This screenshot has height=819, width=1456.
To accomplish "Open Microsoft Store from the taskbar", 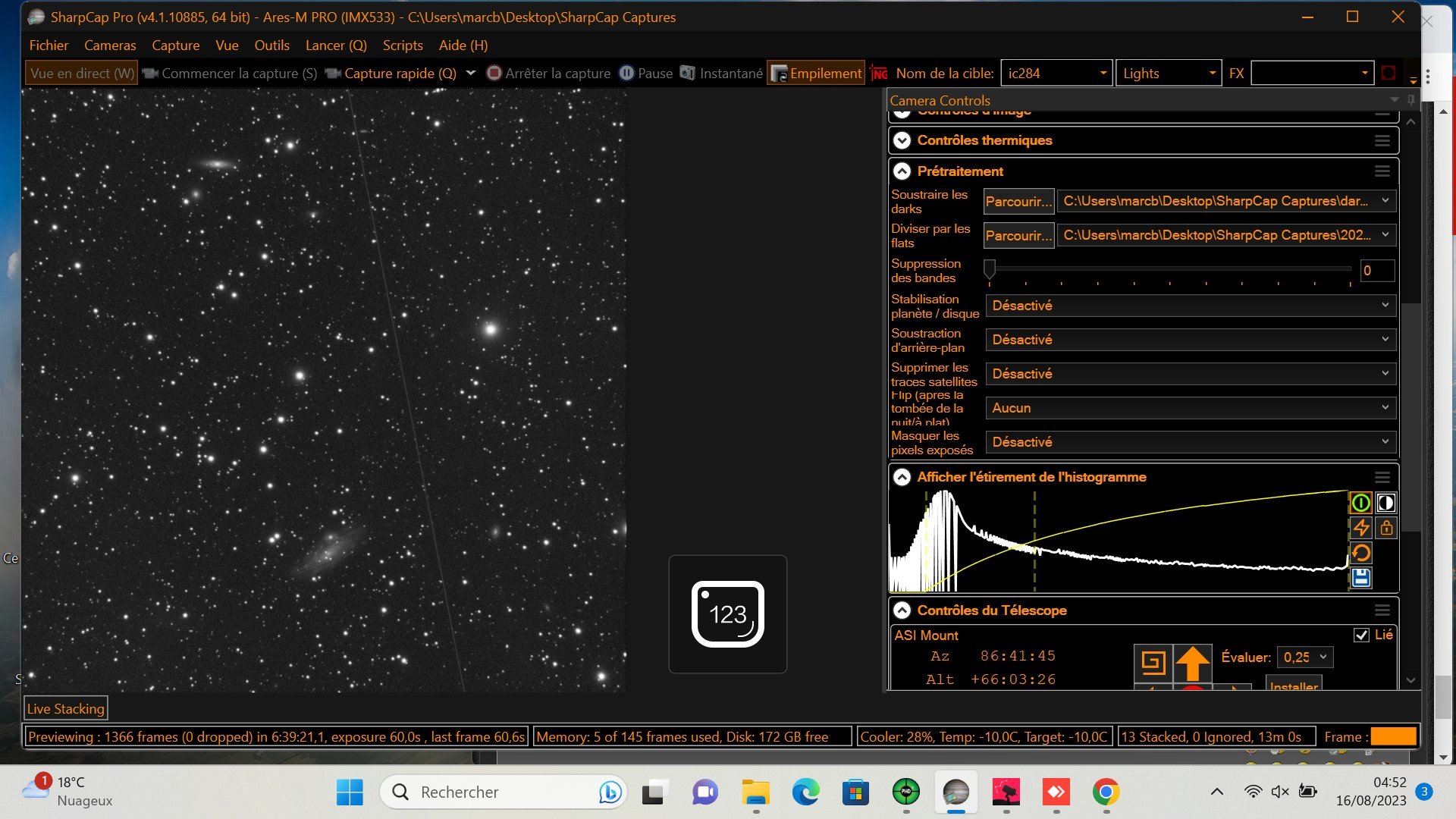I will (x=855, y=792).
